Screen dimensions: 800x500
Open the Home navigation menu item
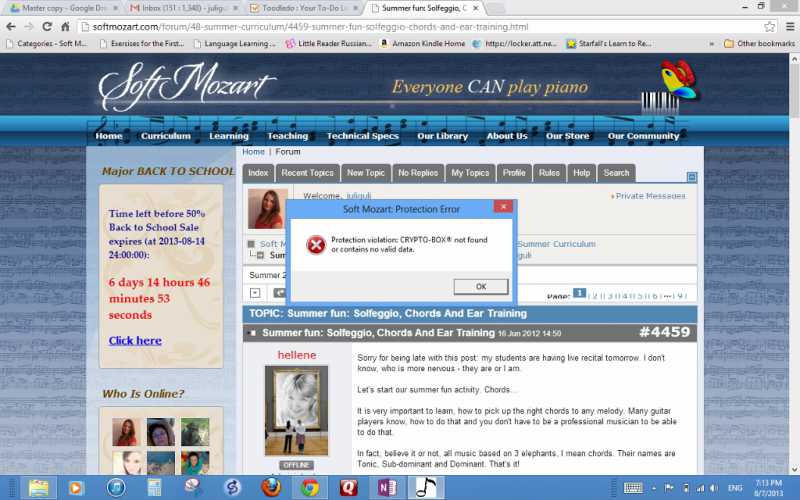pyautogui.click(x=109, y=136)
